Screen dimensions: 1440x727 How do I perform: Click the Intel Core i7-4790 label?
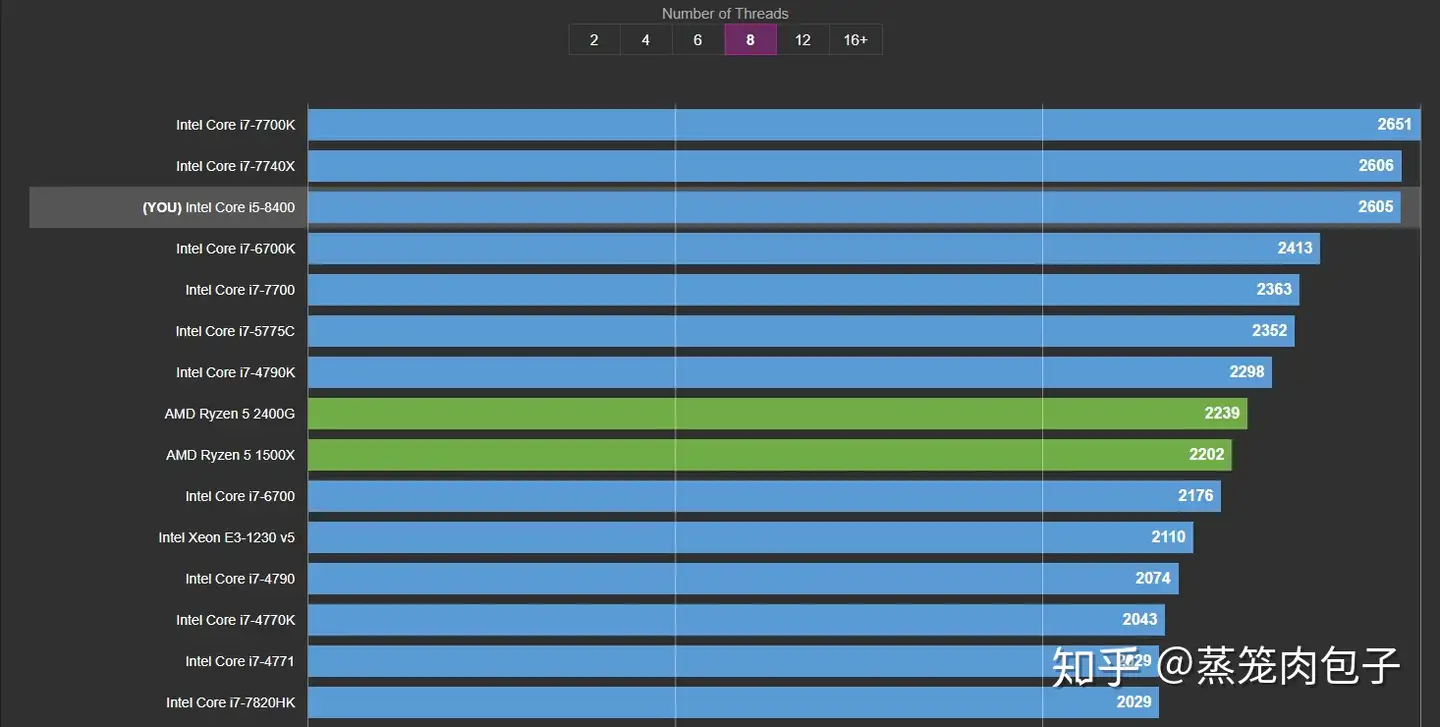pyautogui.click(x=240, y=578)
